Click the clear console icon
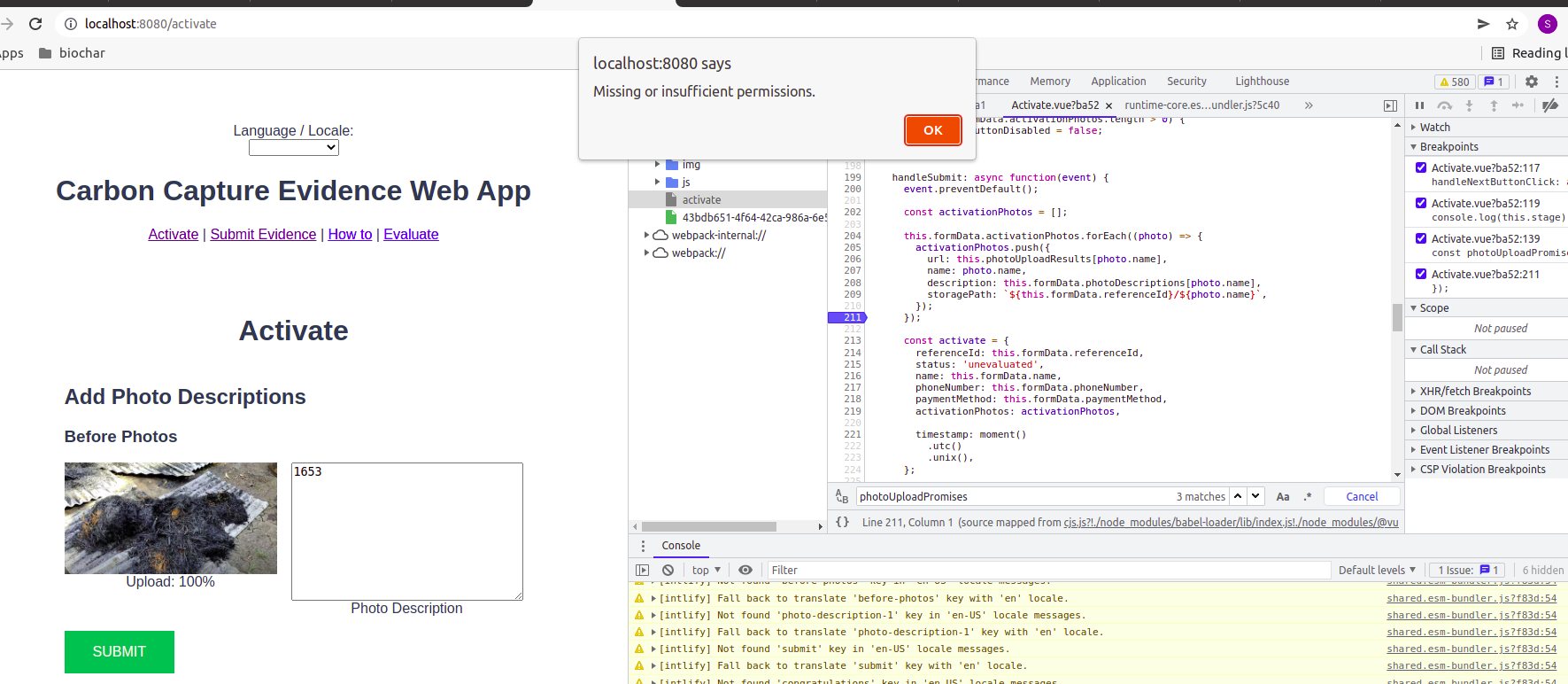This screenshot has height=684, width=1568. pyautogui.click(x=668, y=571)
